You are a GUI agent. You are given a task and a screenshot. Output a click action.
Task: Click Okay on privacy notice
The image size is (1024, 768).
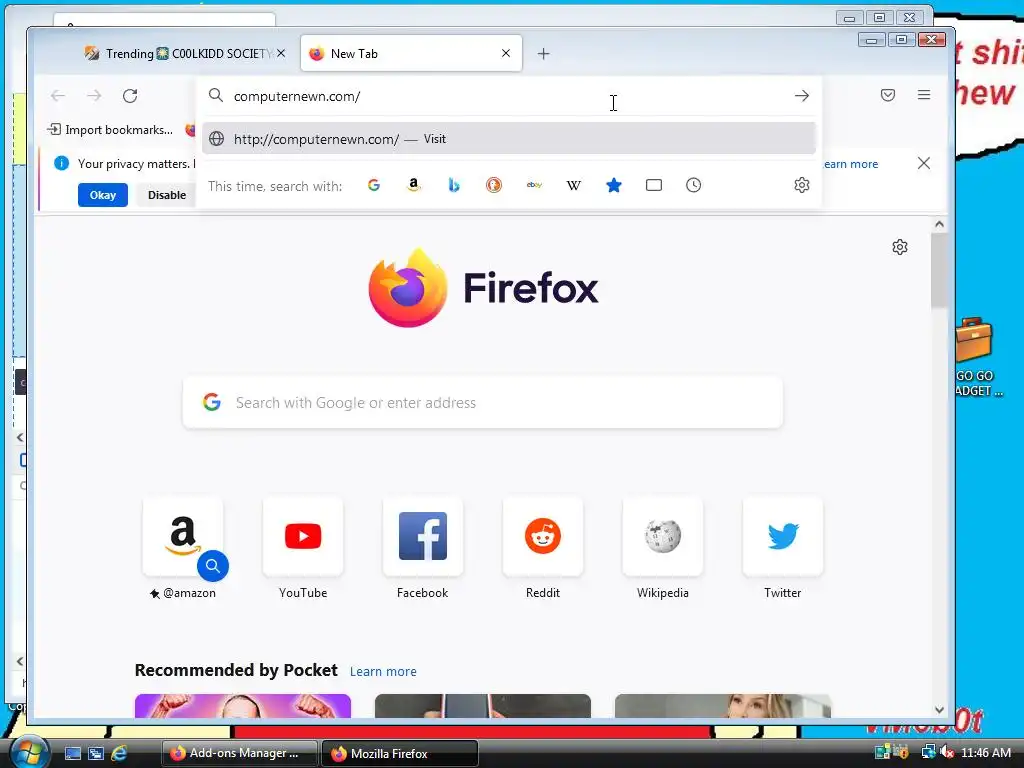pyautogui.click(x=103, y=195)
